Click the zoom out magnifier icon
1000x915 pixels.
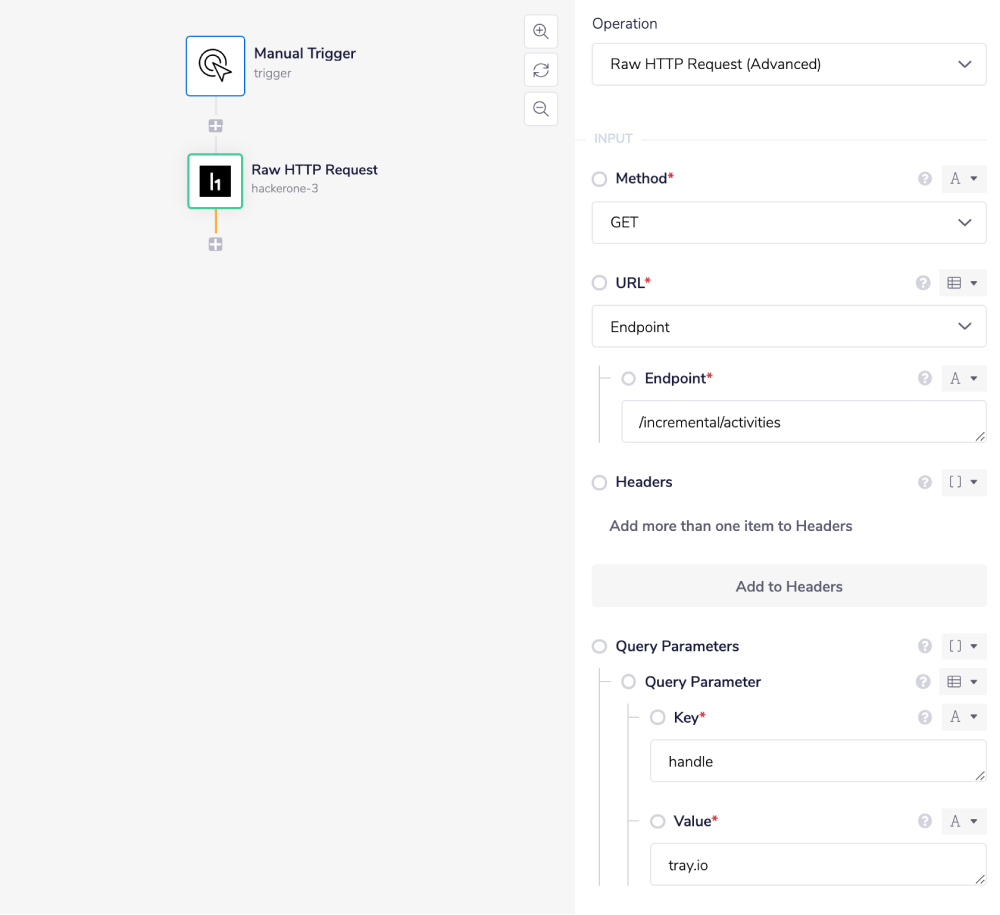point(541,109)
